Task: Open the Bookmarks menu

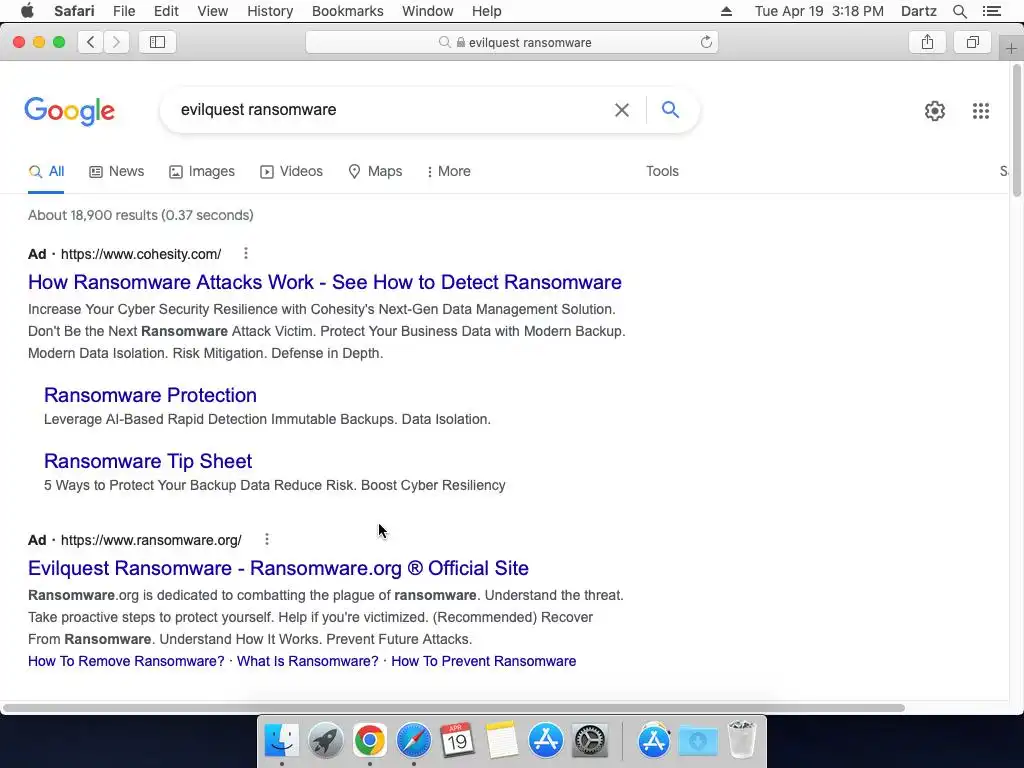Action: [x=347, y=11]
